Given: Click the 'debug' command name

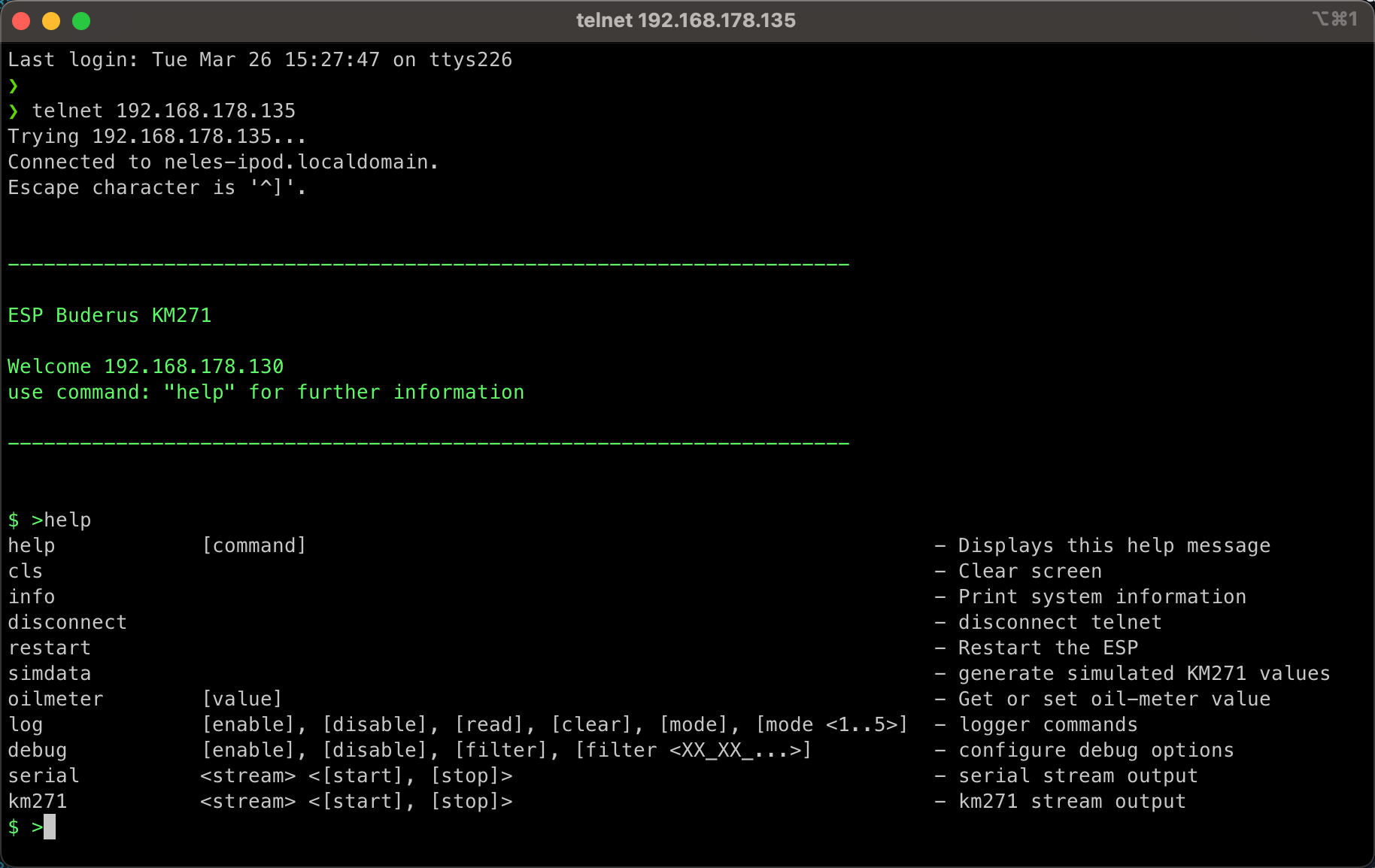Looking at the screenshot, I should point(38,750).
